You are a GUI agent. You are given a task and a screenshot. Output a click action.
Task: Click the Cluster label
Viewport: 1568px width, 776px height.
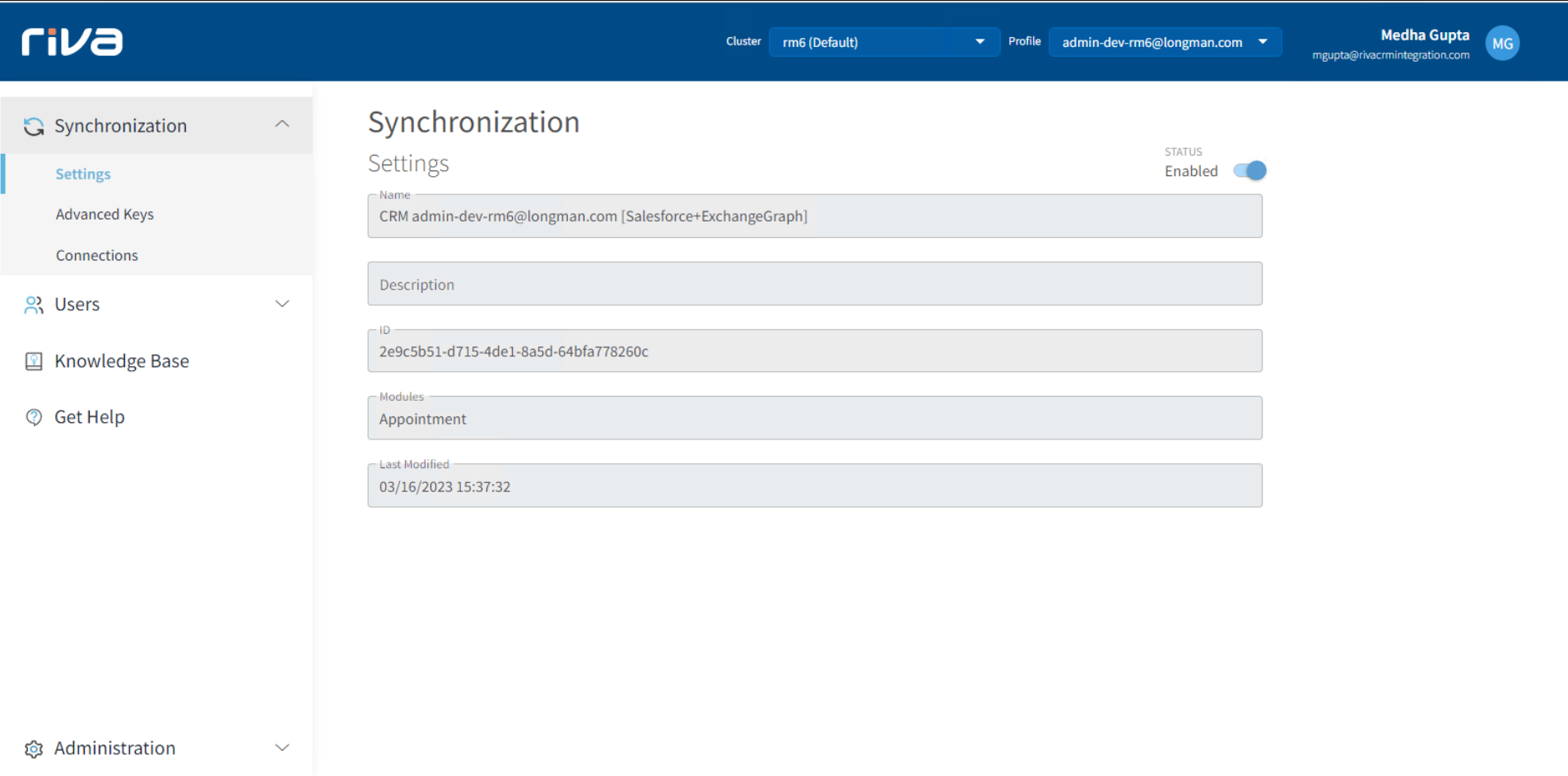(743, 41)
